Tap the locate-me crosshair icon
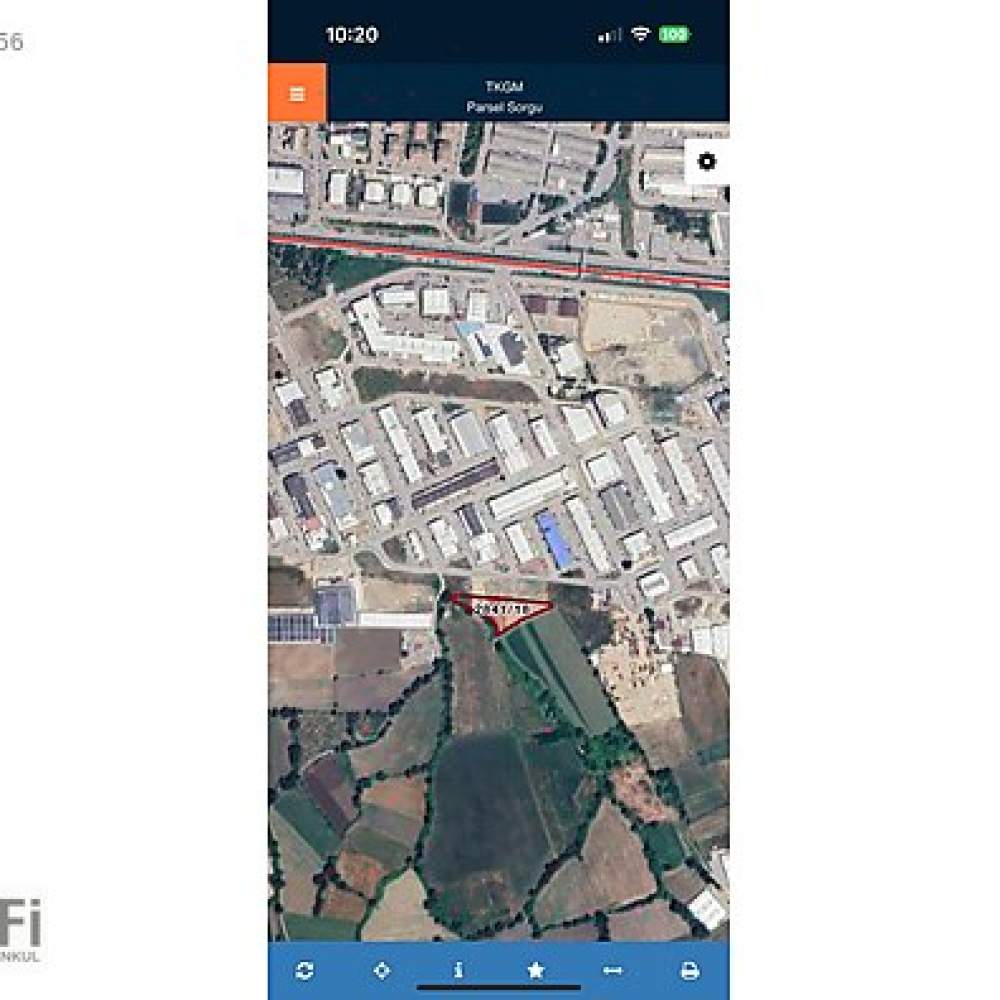The width and height of the screenshot is (1000, 1000). point(381,970)
